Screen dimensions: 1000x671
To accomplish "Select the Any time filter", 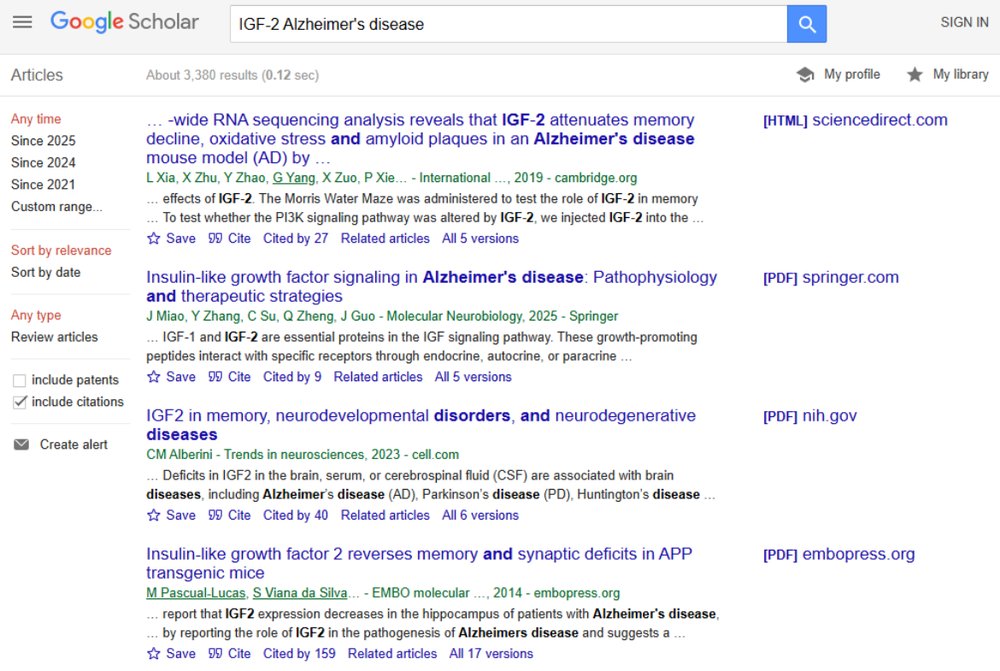I will tap(36, 119).
